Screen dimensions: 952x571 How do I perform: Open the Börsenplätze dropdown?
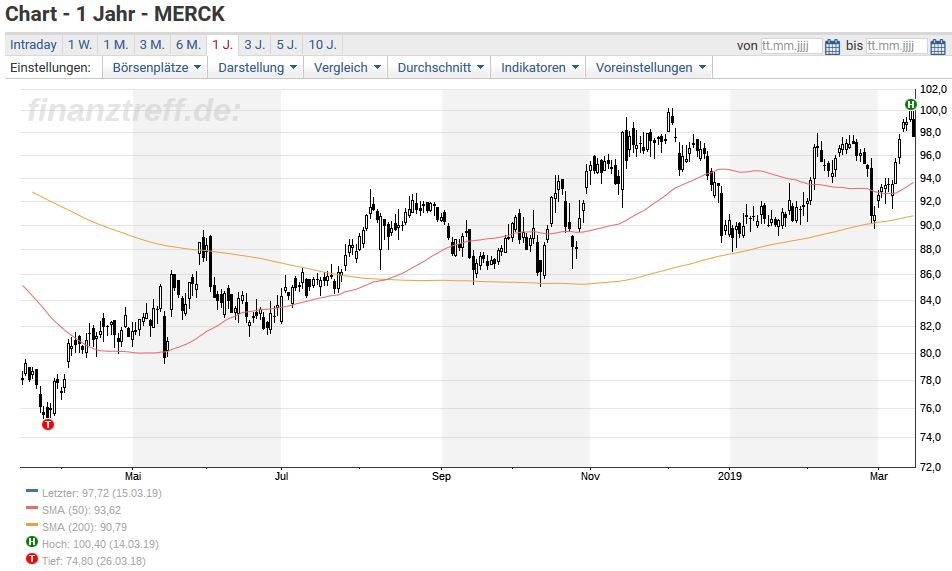pyautogui.click(x=156, y=67)
